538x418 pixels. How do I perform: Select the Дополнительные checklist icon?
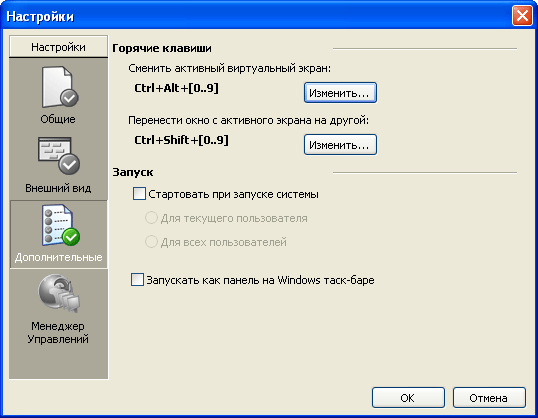pos(60,225)
